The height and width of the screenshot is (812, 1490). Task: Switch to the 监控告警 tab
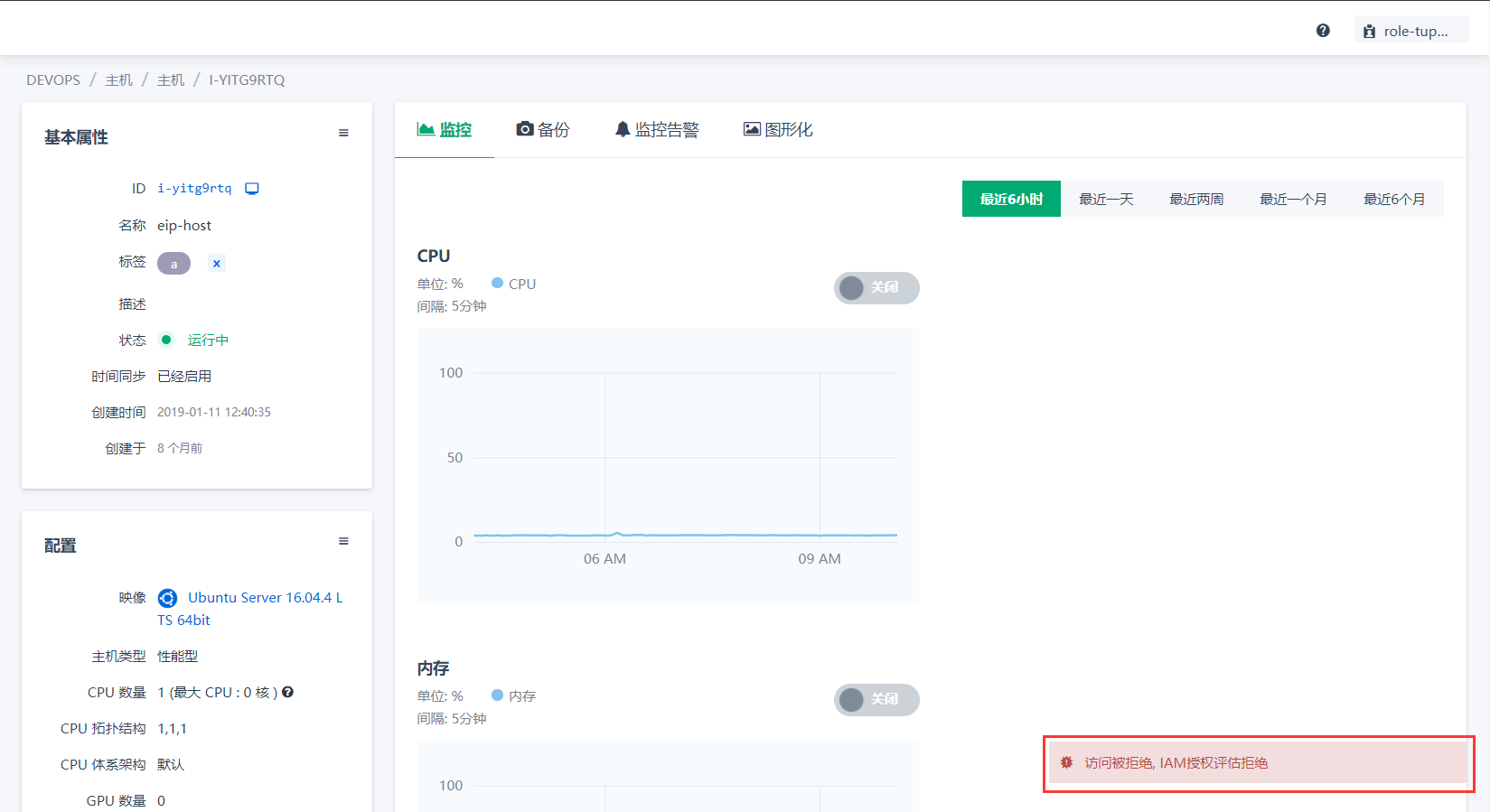[657, 130]
